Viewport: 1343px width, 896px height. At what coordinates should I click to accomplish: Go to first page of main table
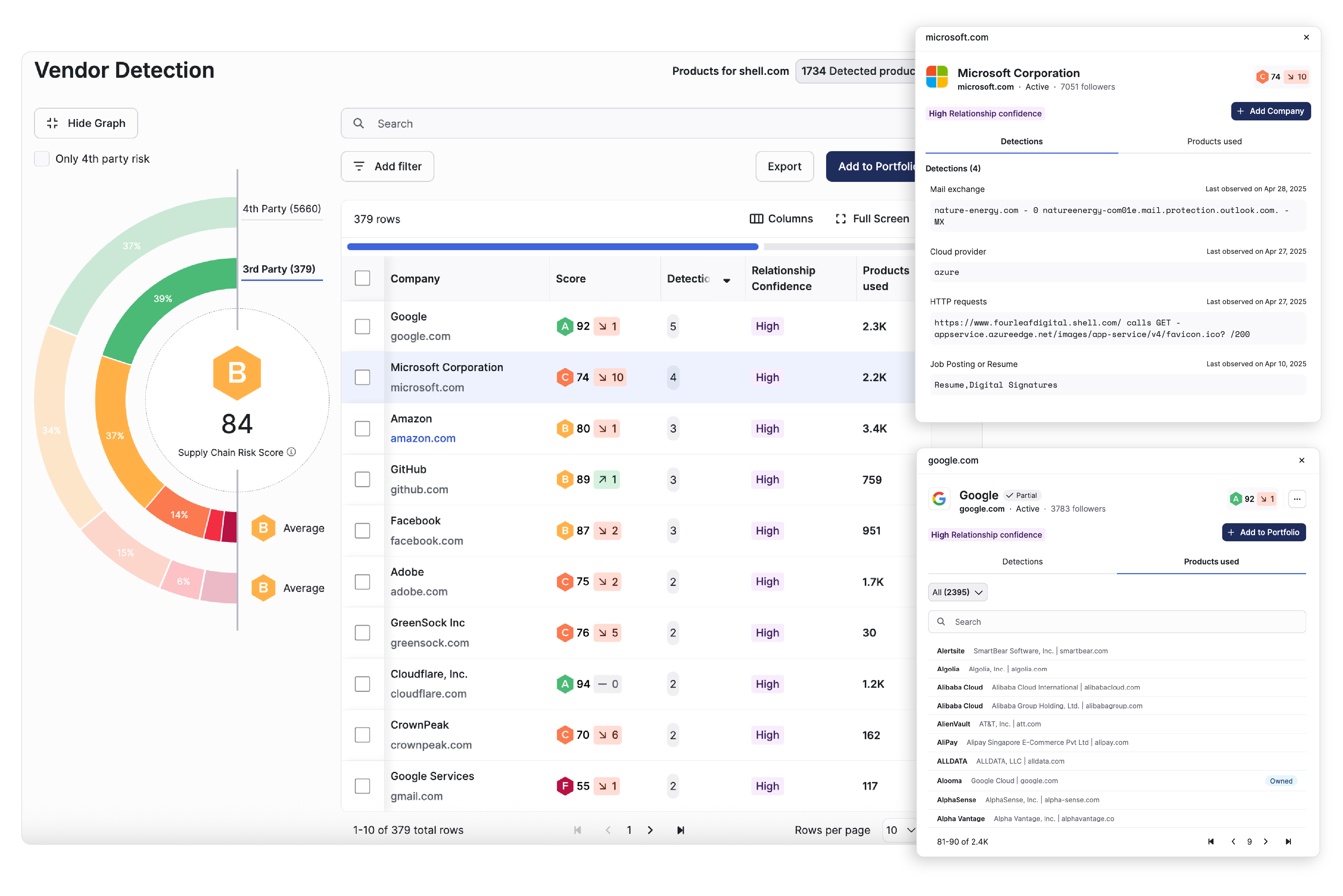coord(577,830)
